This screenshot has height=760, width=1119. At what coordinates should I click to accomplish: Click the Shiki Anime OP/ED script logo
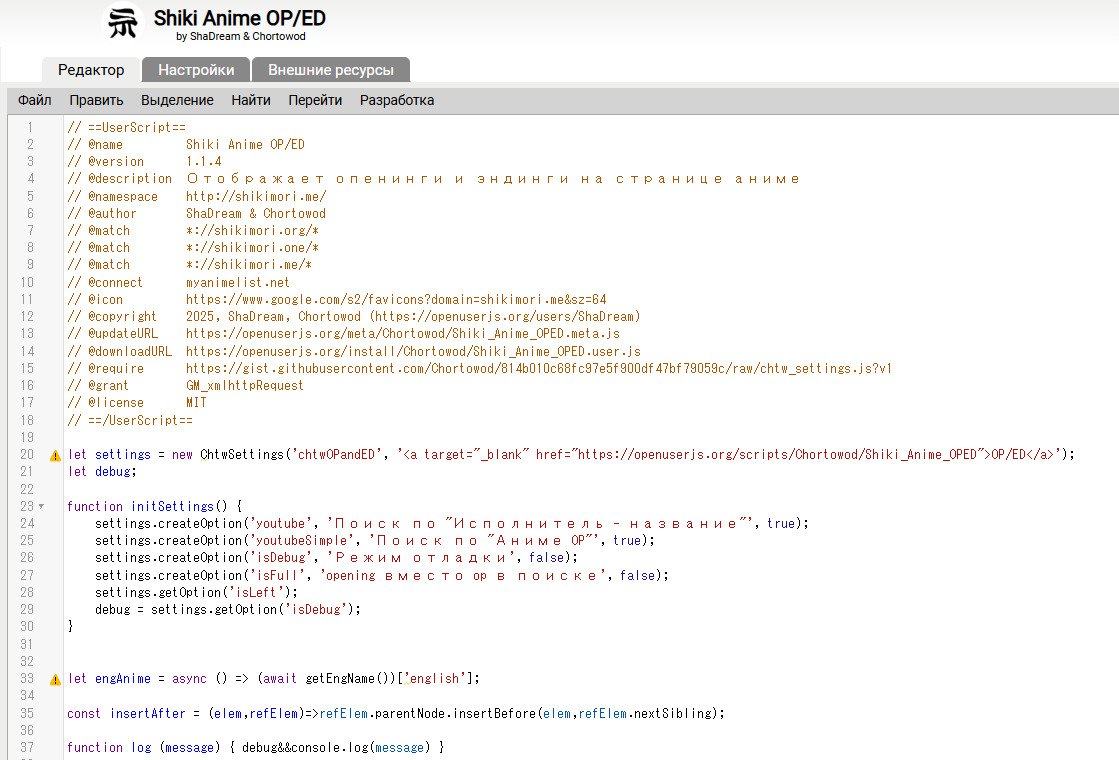(124, 24)
